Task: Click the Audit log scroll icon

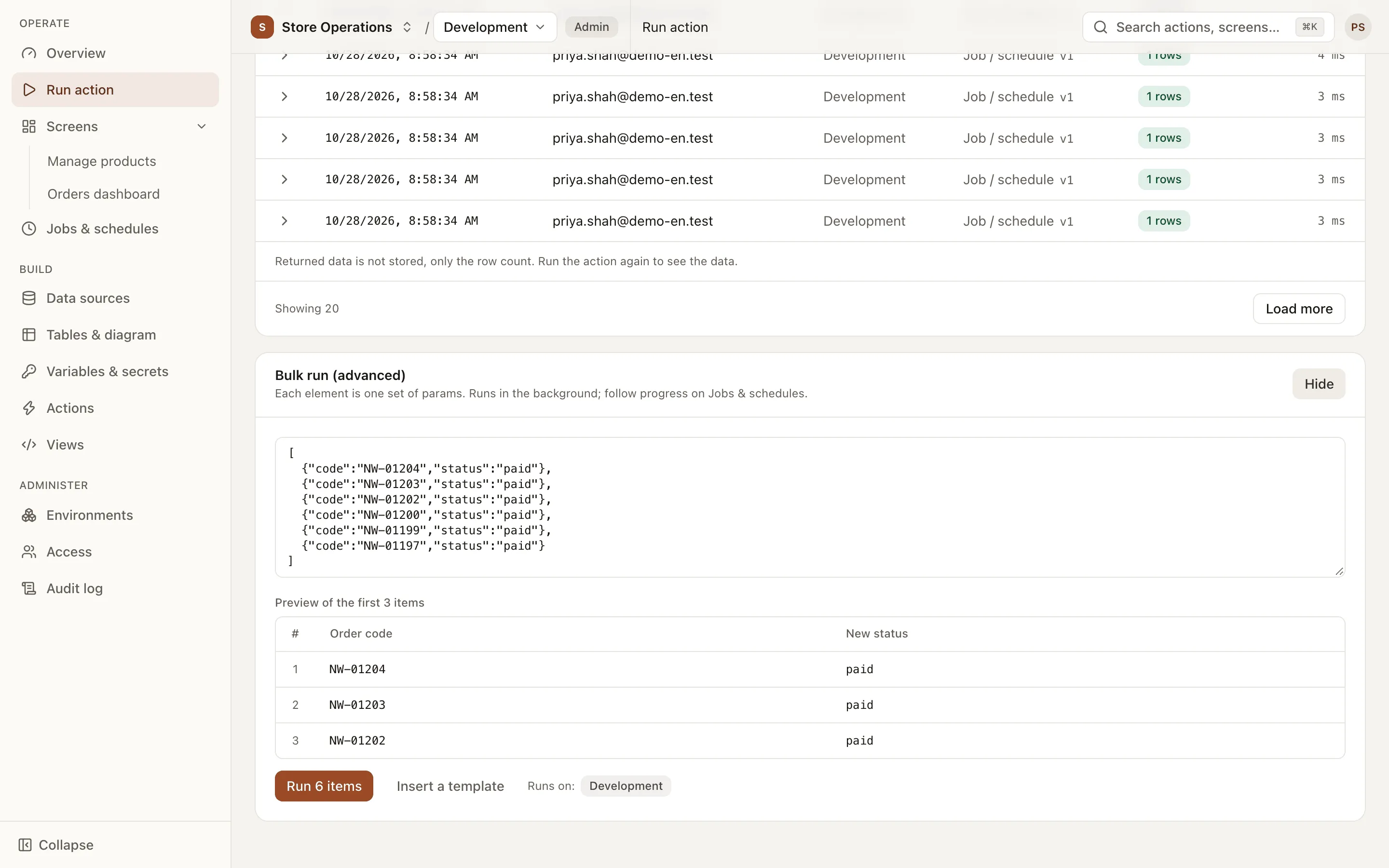Action: point(29,588)
